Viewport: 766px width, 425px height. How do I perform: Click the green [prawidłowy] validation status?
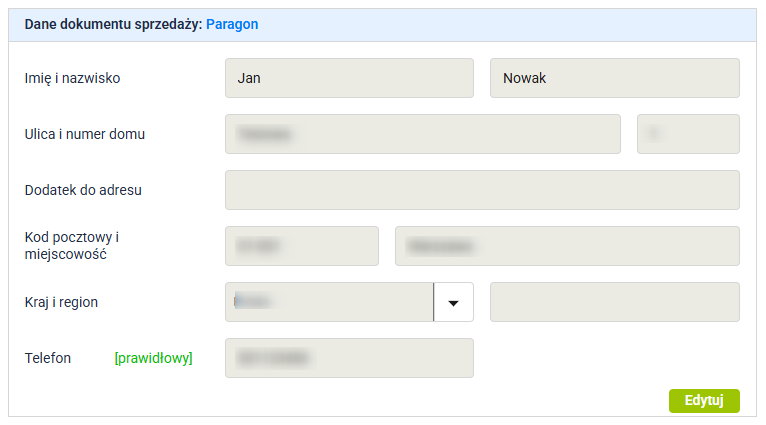click(153, 358)
